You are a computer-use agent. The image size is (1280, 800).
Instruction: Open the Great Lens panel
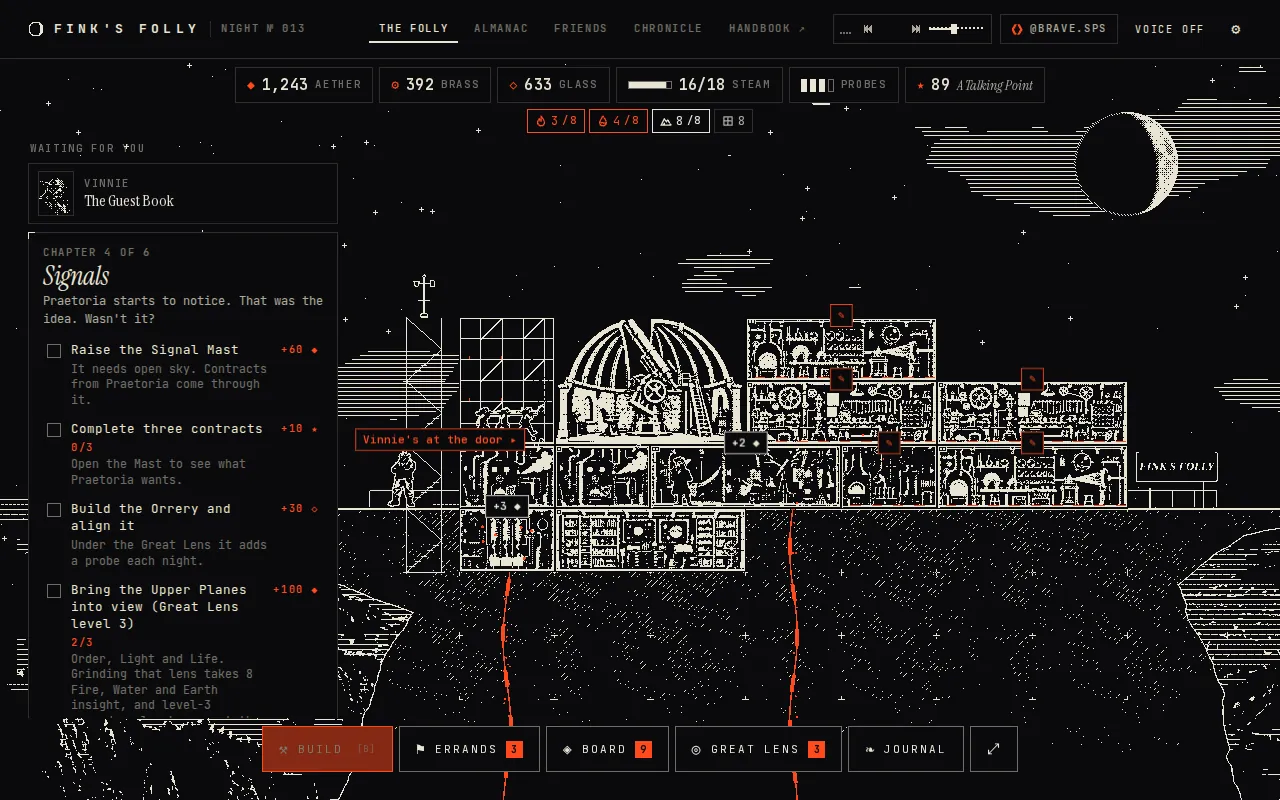[x=758, y=749]
